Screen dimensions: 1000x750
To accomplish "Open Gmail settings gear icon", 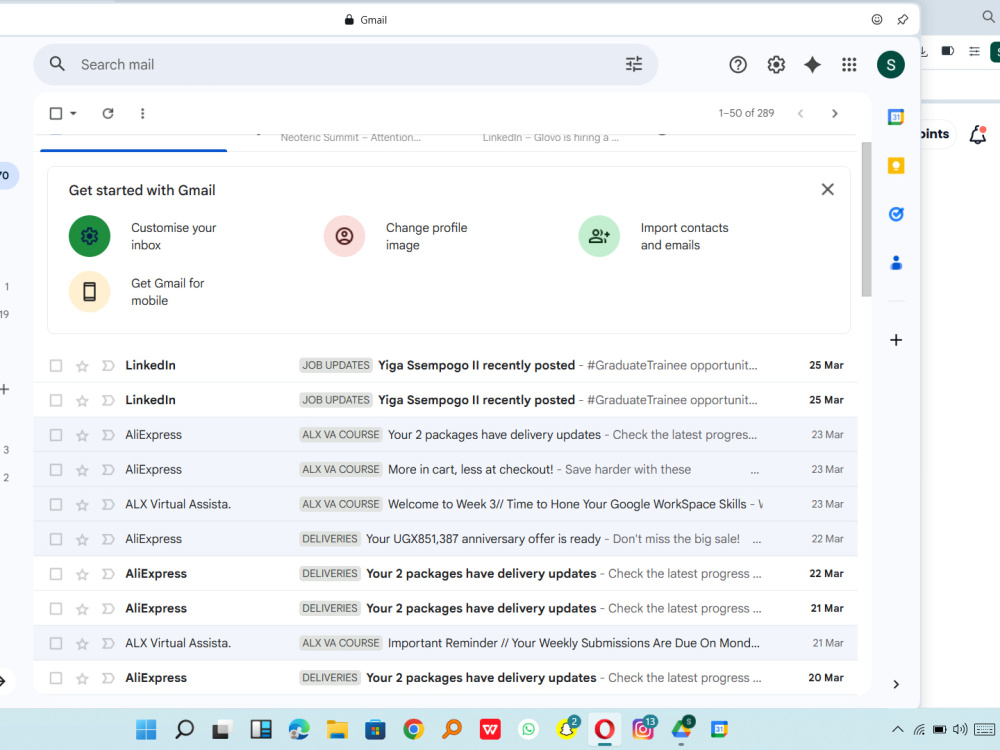I will click(x=776, y=64).
